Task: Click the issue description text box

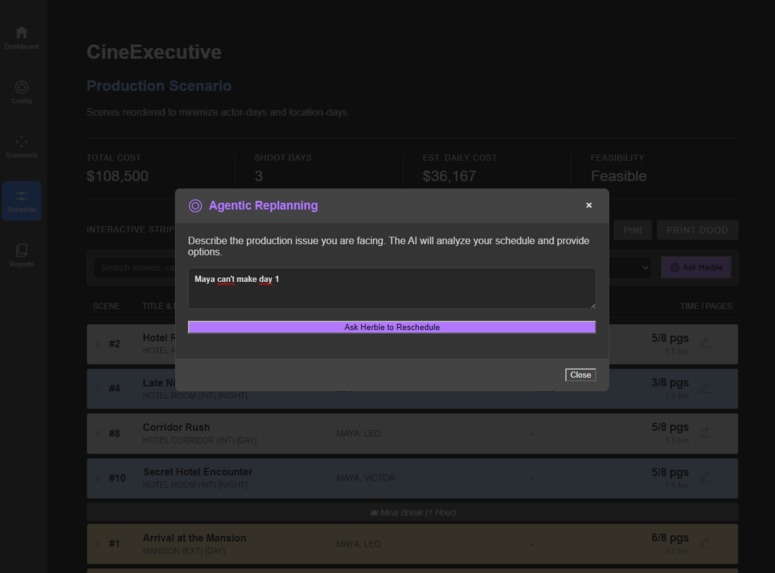Action: [391, 288]
